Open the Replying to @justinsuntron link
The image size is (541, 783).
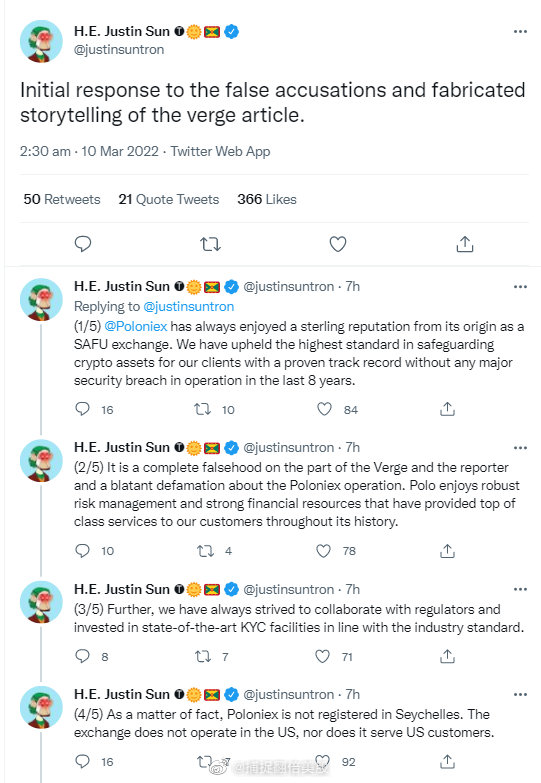click(x=188, y=306)
